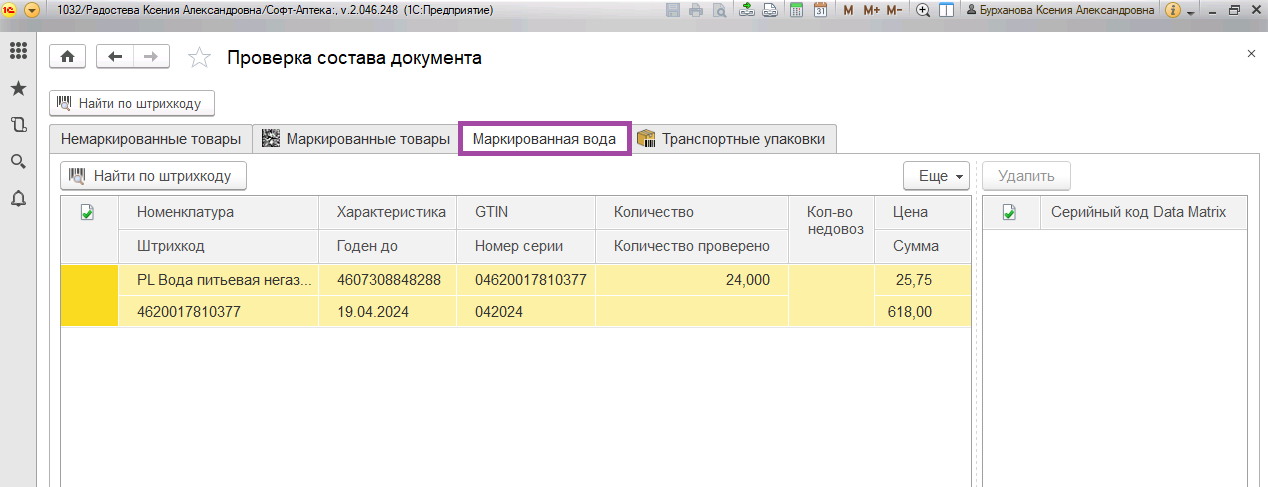The height and width of the screenshot is (487, 1268).
Task: Expand the Еще dropdown menu
Action: coord(937,176)
